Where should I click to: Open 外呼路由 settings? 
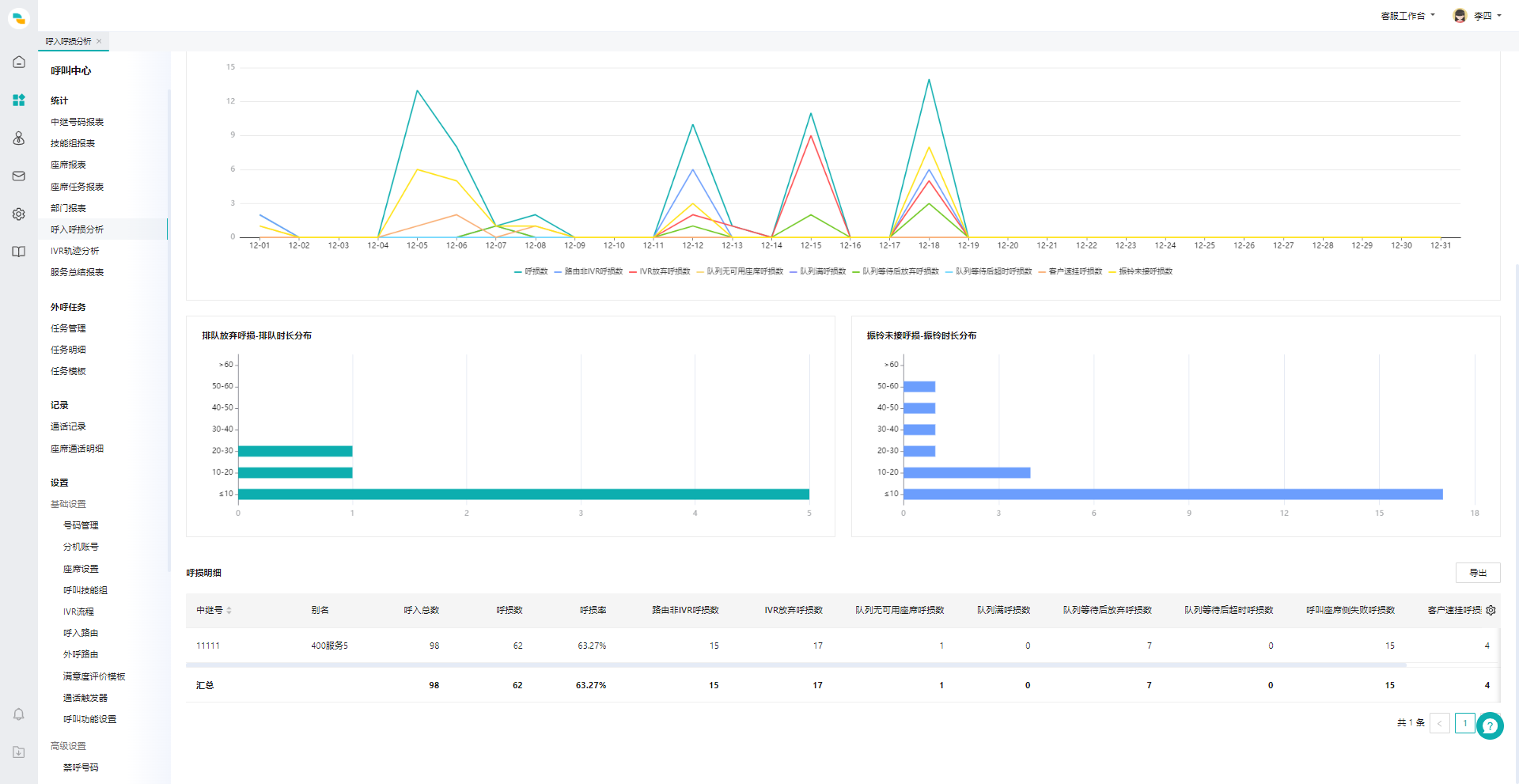(81, 654)
